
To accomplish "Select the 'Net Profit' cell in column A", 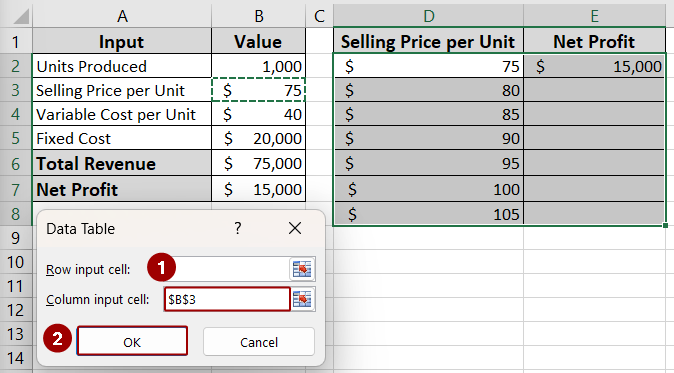I will click(x=122, y=189).
